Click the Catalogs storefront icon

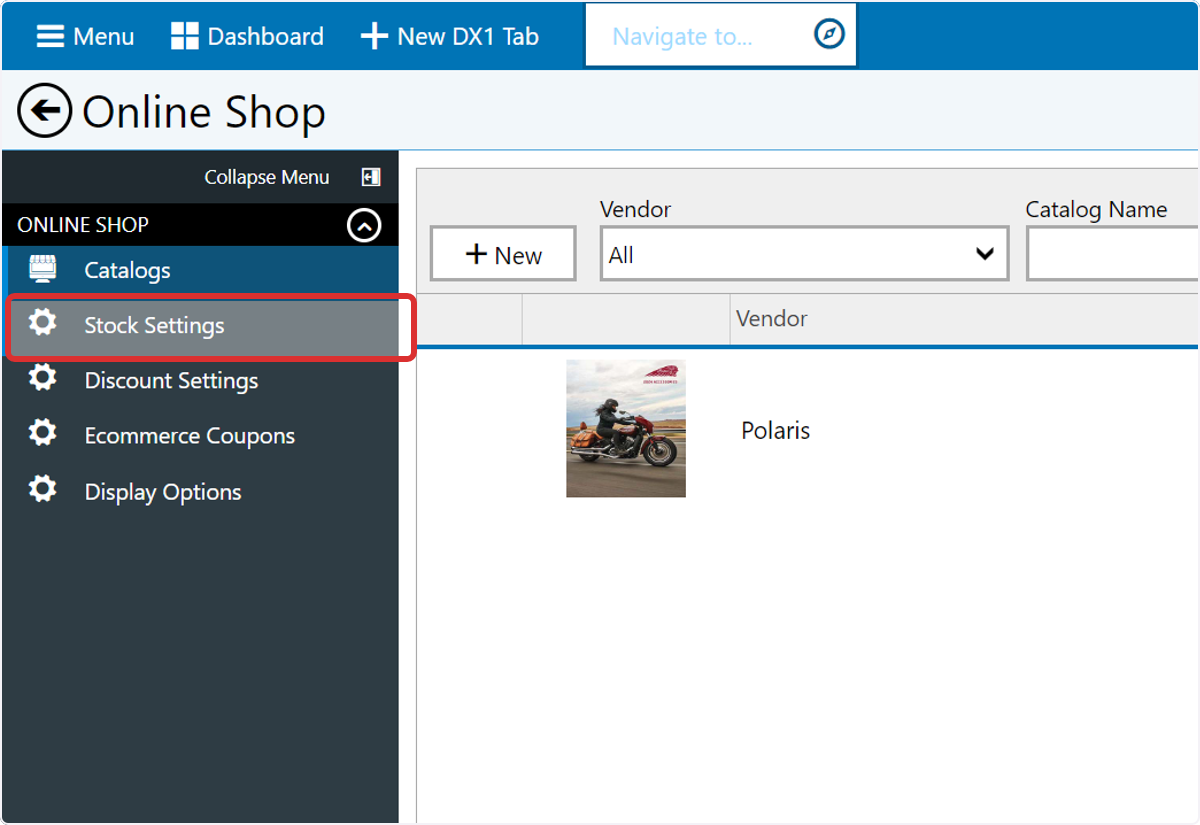pyautogui.click(x=42, y=268)
